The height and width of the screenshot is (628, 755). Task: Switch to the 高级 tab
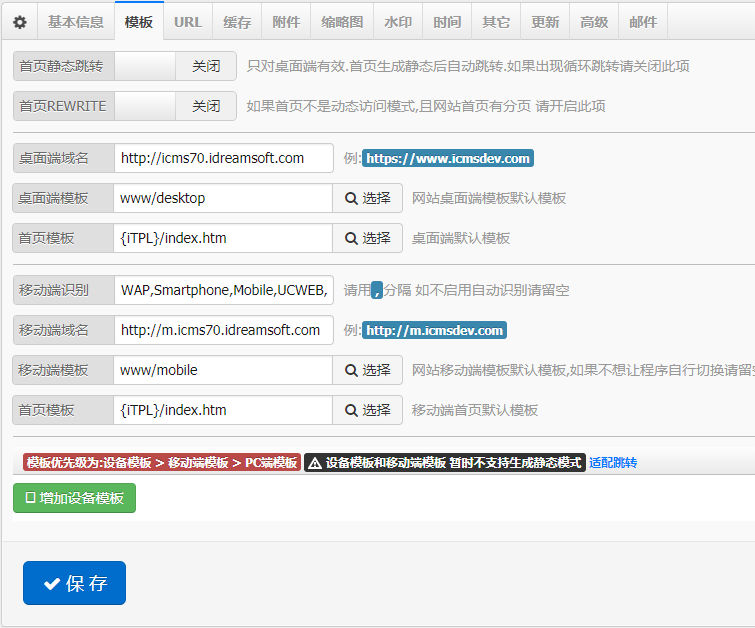point(594,21)
